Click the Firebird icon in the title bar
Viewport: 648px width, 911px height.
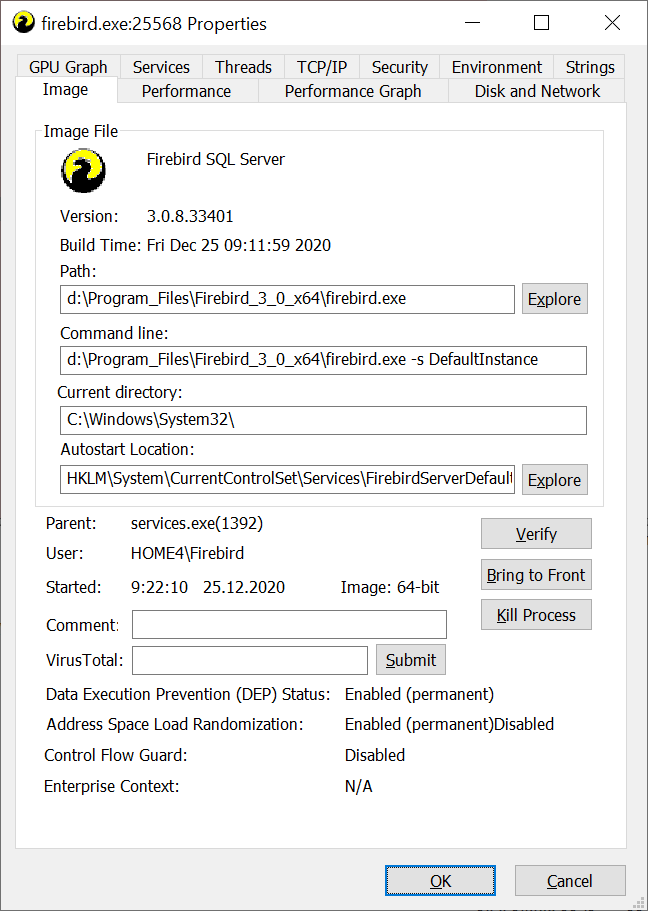tap(23, 23)
